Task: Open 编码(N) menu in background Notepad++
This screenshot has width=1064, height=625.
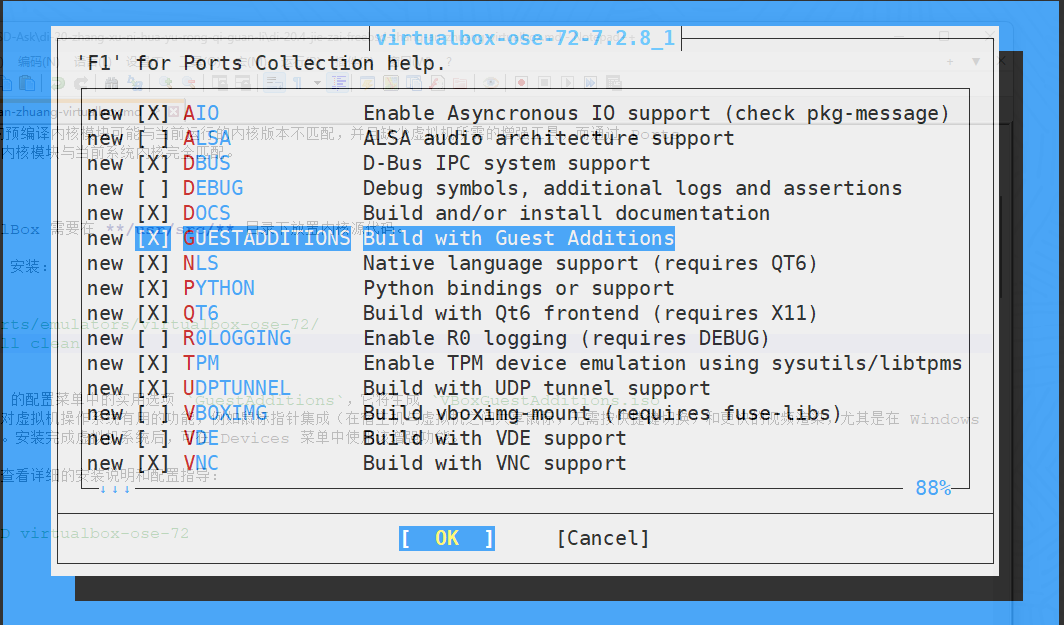Action: 39,62
